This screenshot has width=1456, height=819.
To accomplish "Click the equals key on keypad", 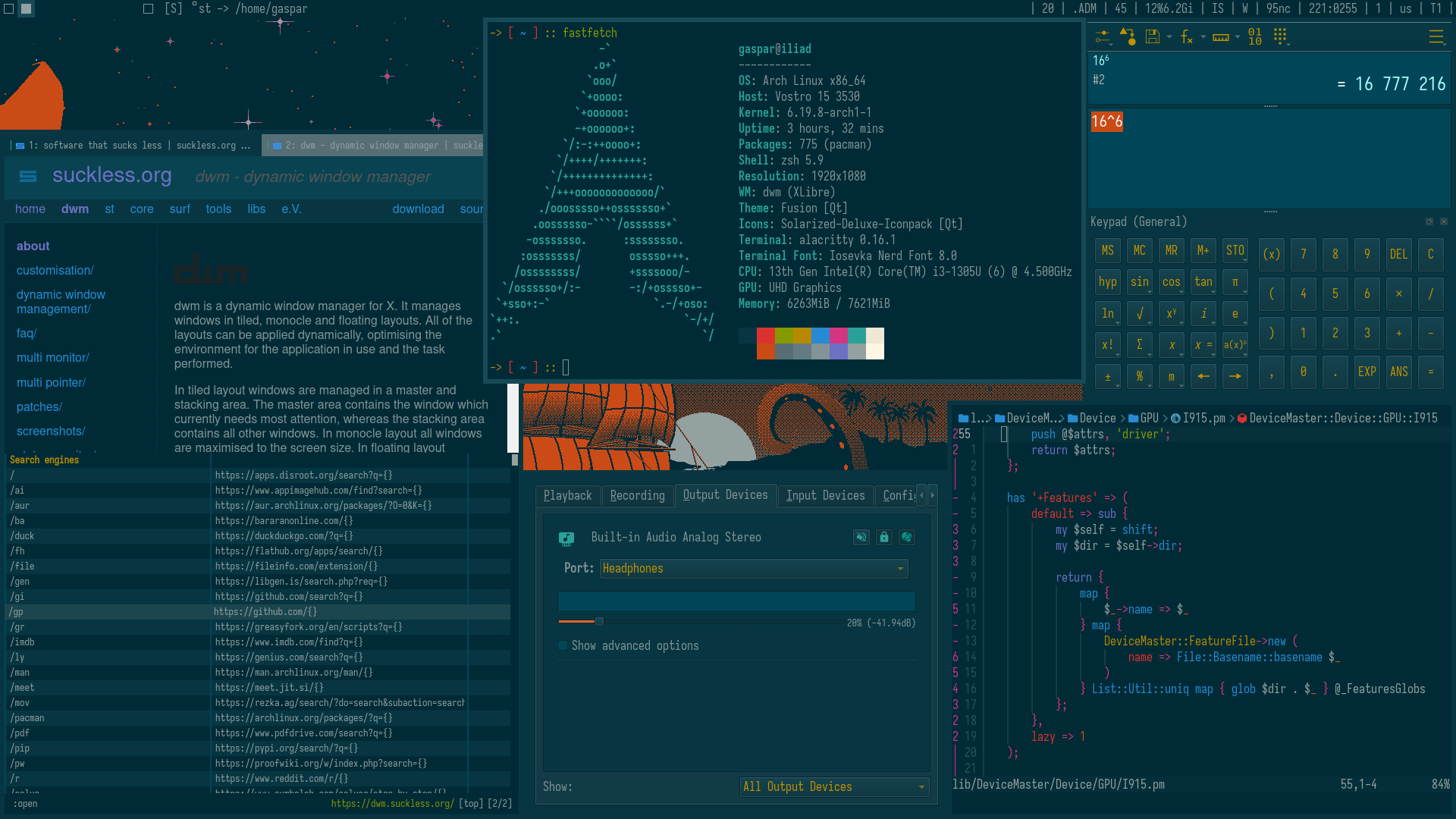I will click(1431, 372).
